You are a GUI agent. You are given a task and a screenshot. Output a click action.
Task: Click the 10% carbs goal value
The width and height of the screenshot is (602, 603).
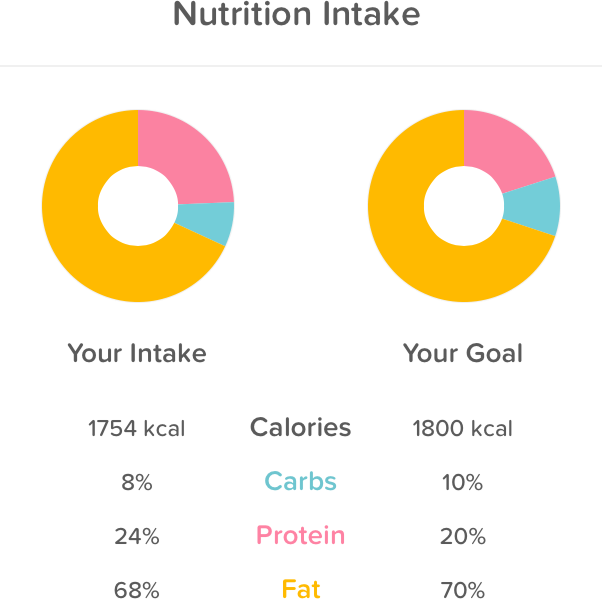click(462, 483)
